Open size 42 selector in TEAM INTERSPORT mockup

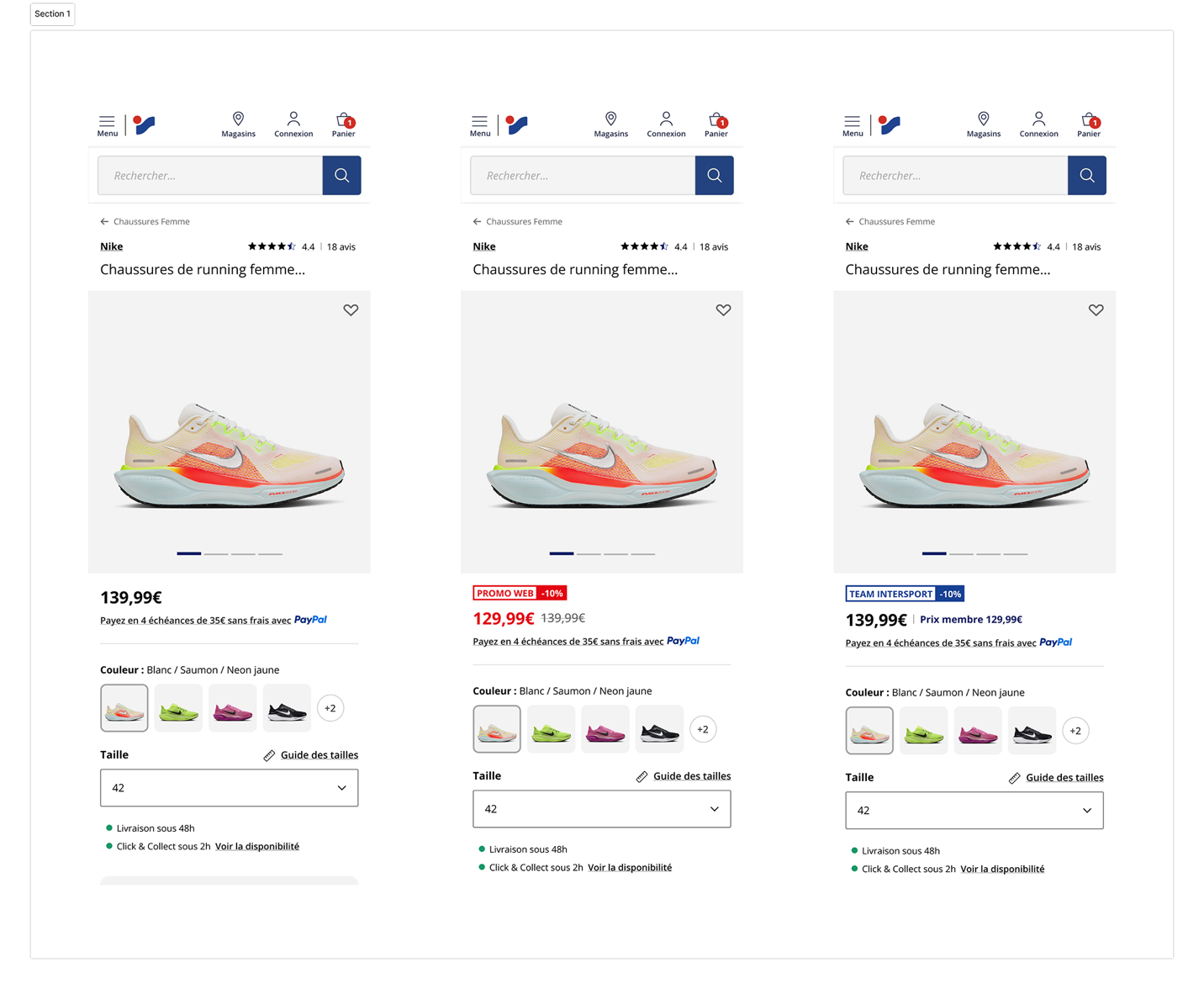(974, 811)
